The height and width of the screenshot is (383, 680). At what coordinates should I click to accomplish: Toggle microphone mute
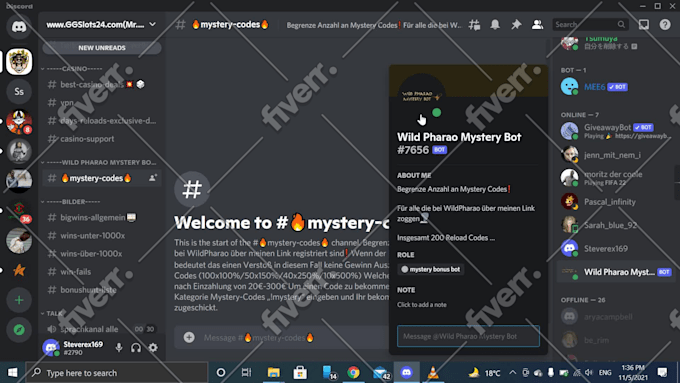click(119, 347)
